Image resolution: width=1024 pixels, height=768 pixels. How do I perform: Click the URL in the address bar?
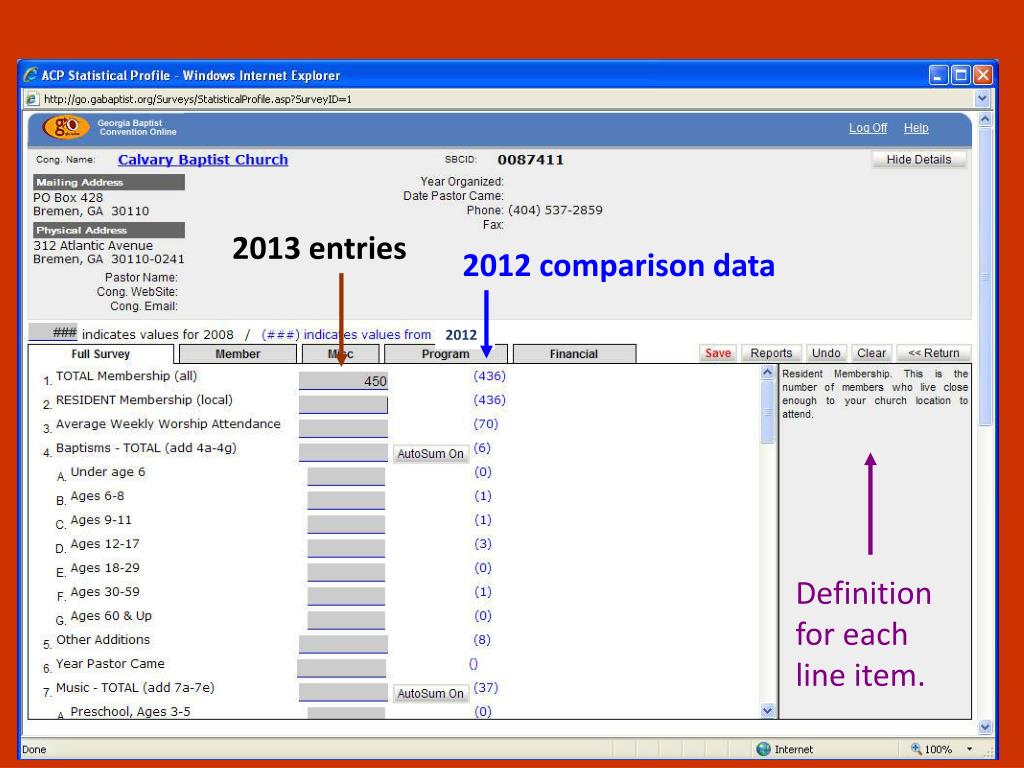point(198,99)
